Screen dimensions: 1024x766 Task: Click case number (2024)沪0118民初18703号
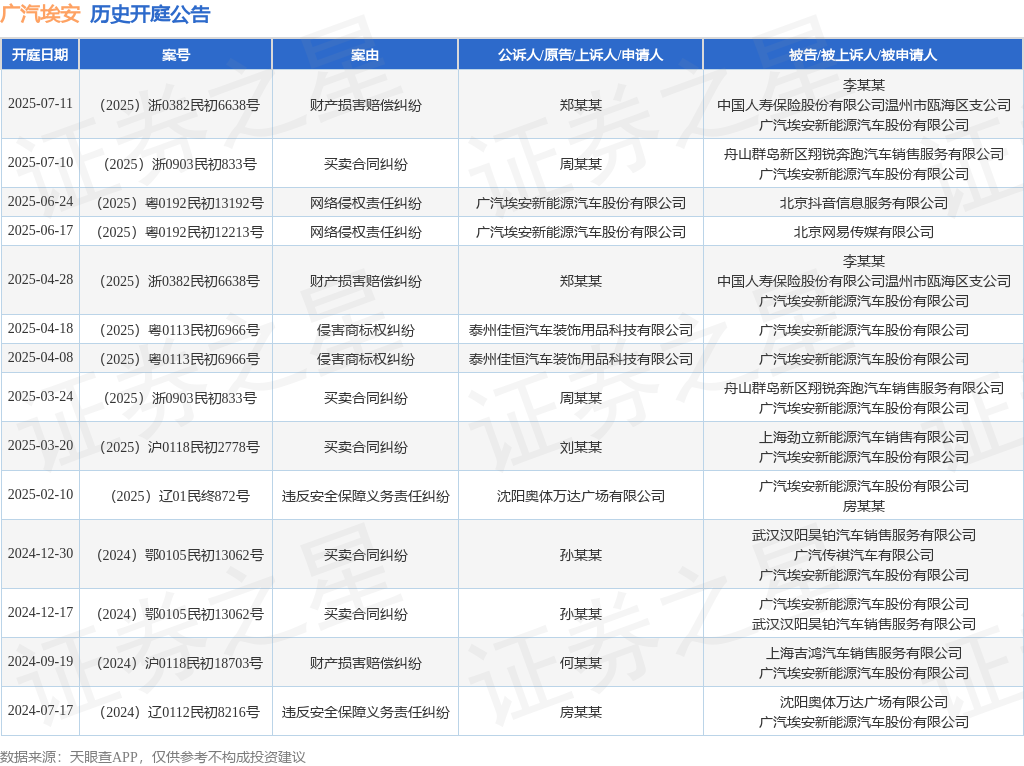[180, 663]
